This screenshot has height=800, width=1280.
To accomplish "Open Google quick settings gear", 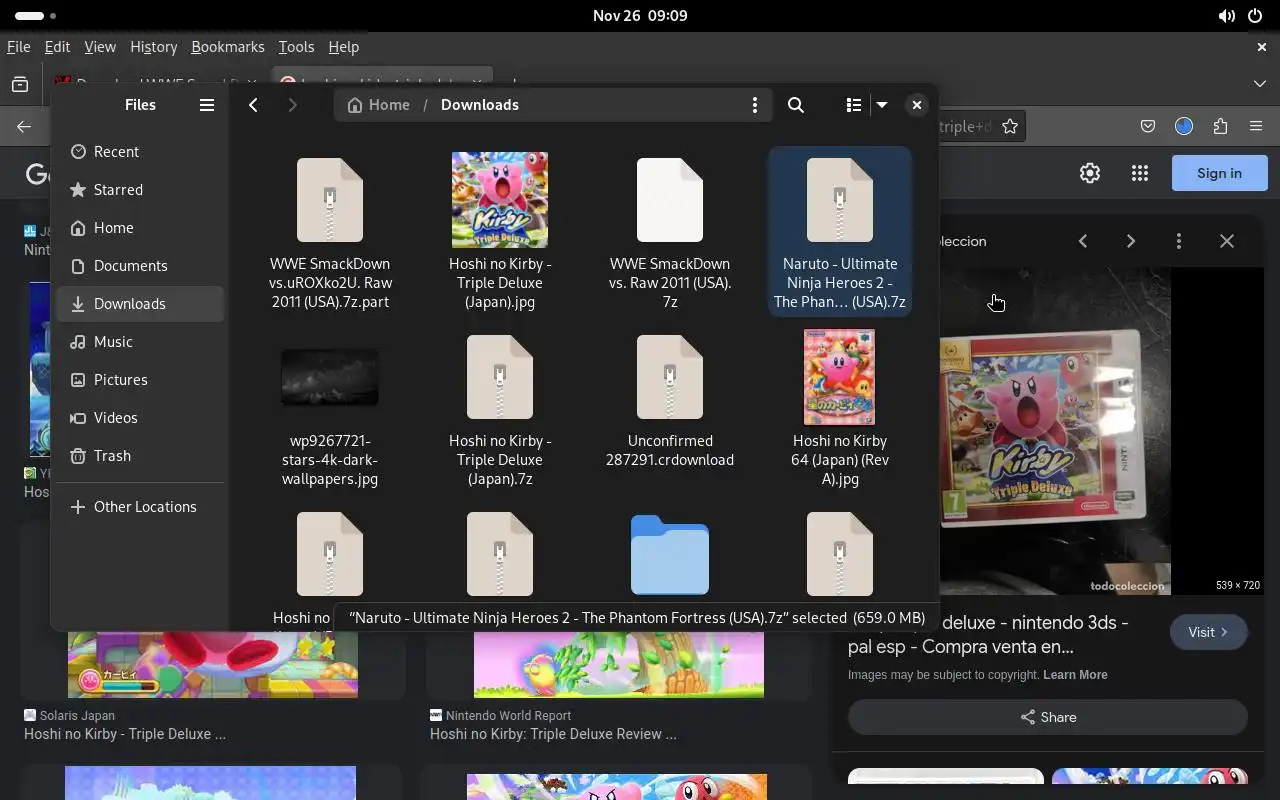I will click(x=1090, y=173).
